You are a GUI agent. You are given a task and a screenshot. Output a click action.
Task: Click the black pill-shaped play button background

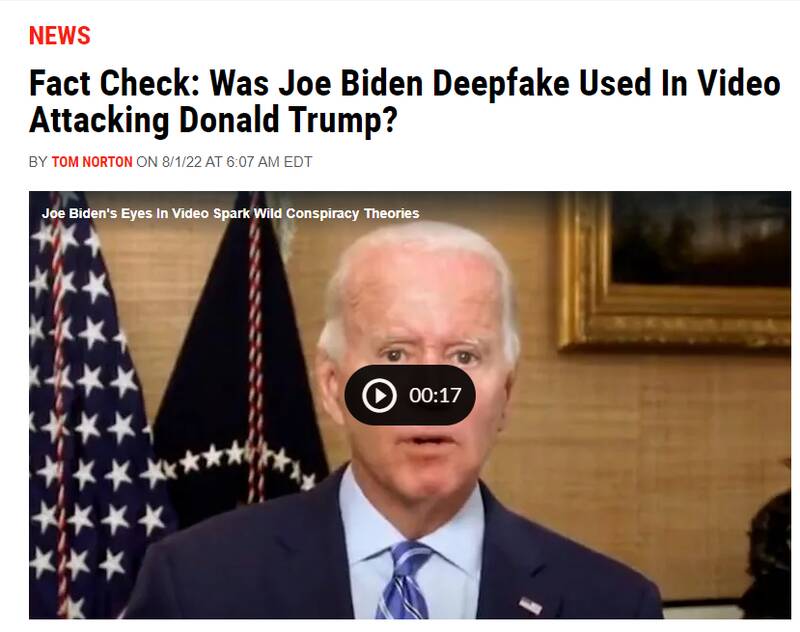[x=410, y=395]
